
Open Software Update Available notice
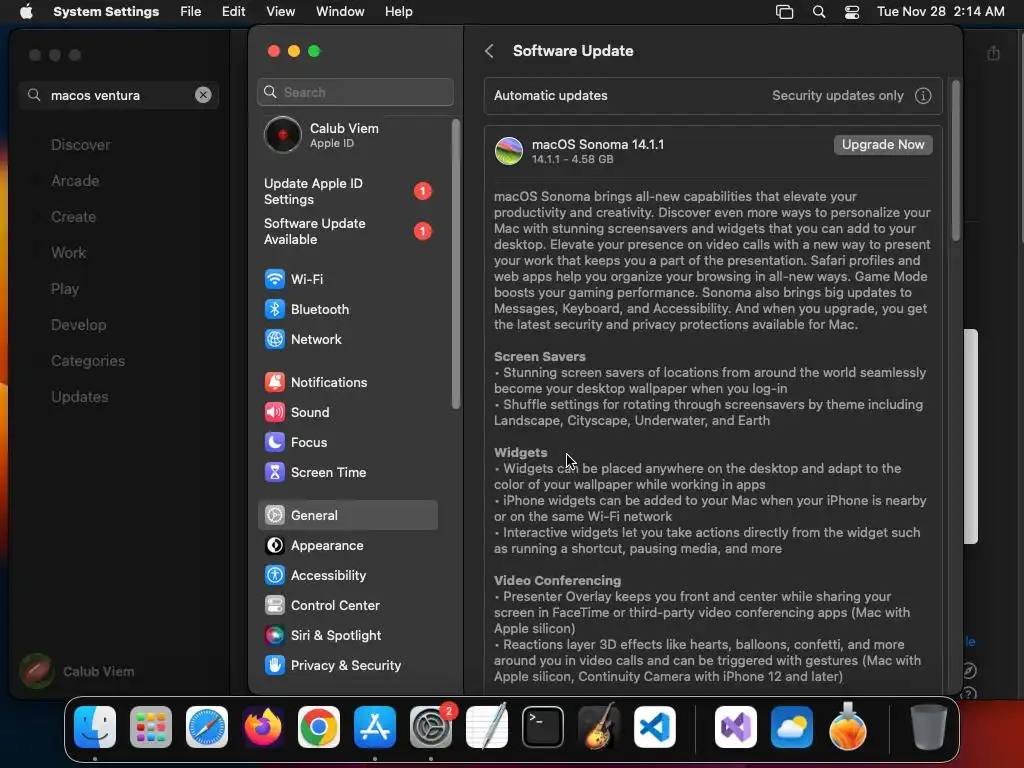(347, 231)
